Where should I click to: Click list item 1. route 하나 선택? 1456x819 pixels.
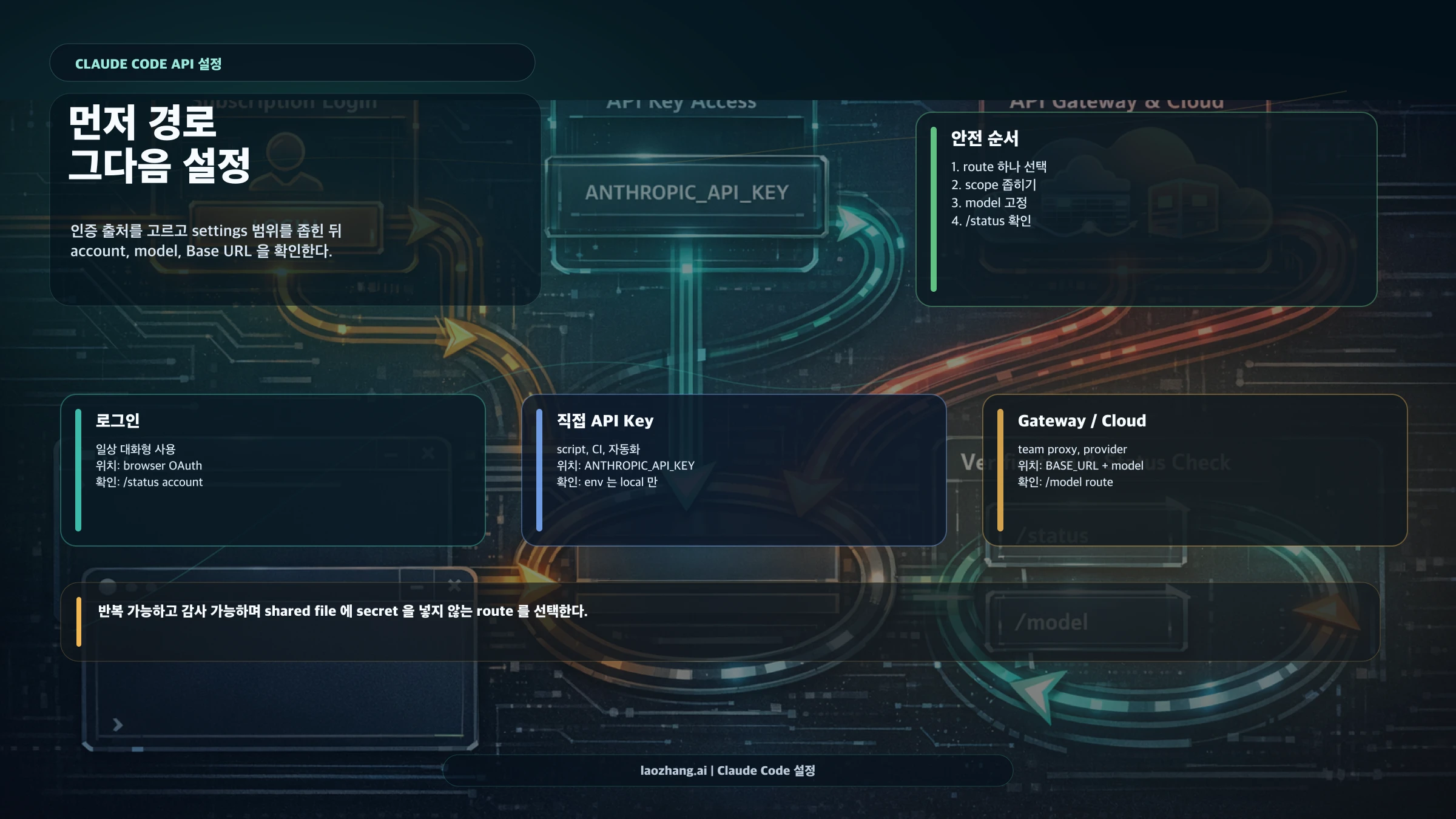[x=999, y=167]
